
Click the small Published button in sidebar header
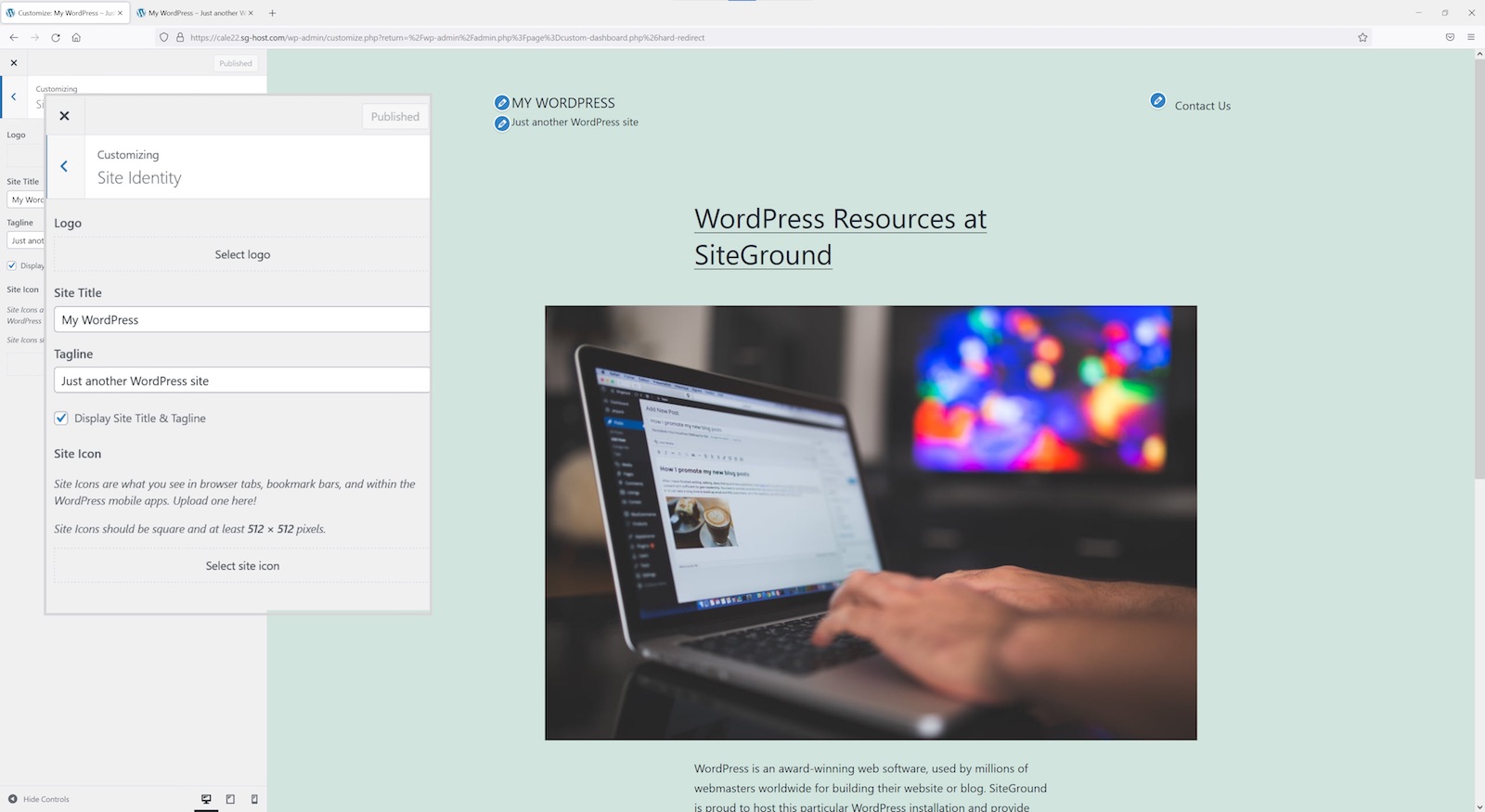[x=236, y=63]
